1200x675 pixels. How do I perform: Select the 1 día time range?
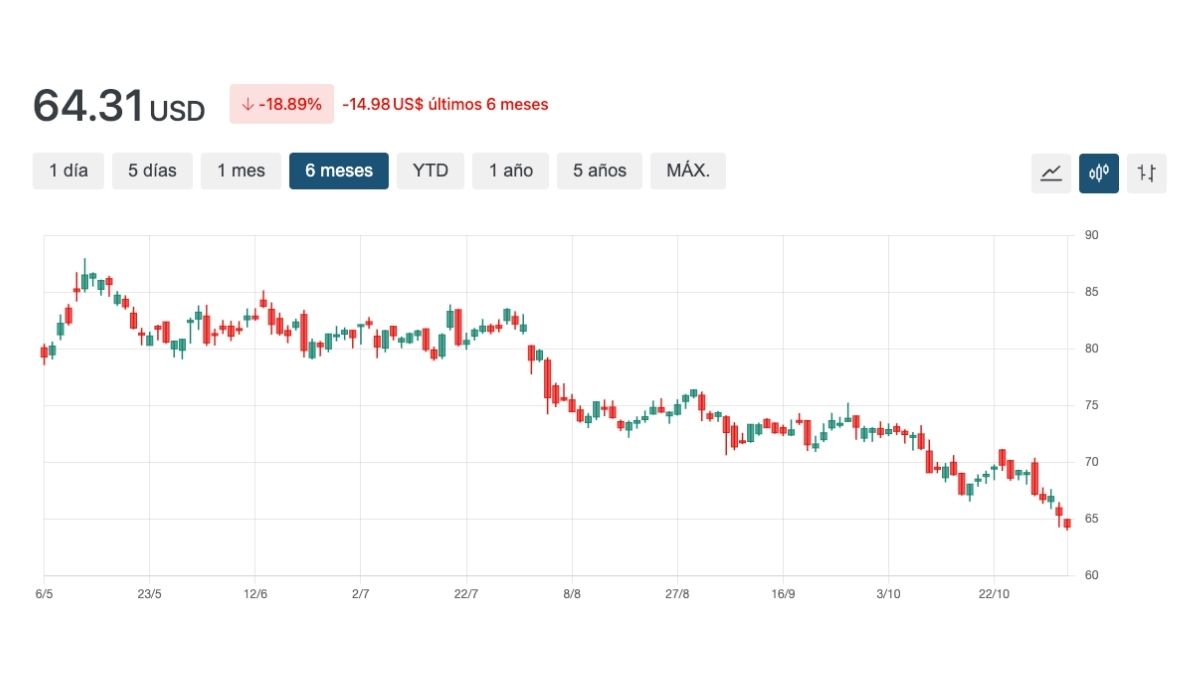point(68,171)
